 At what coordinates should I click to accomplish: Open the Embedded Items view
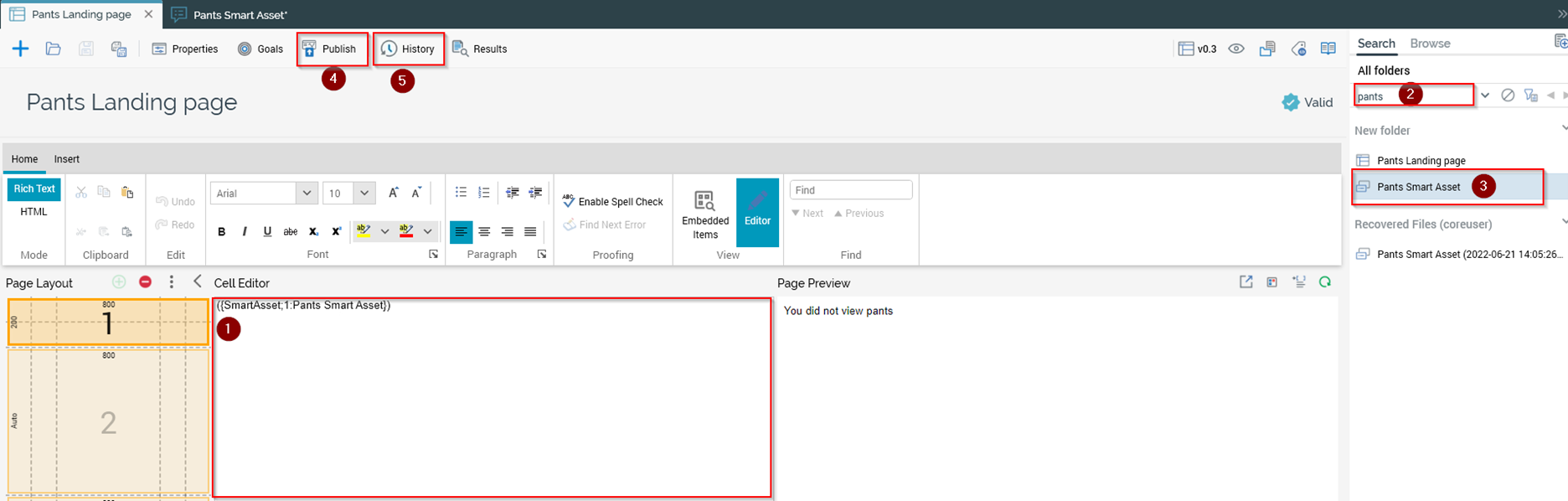coord(705,214)
